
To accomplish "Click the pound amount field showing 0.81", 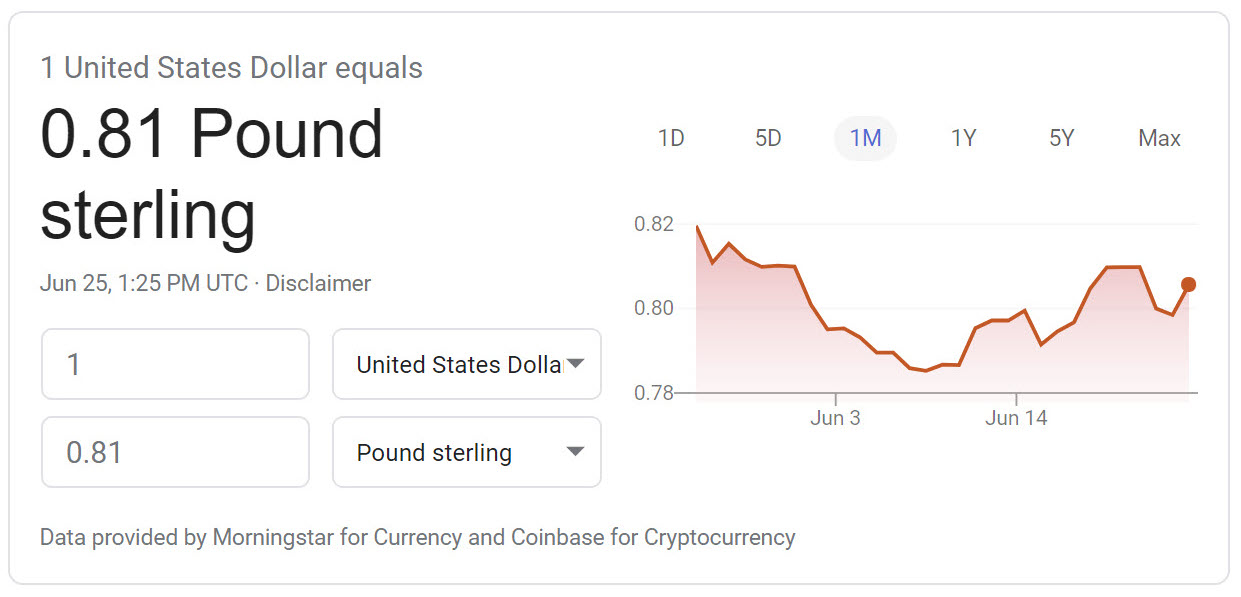I will (x=175, y=452).
